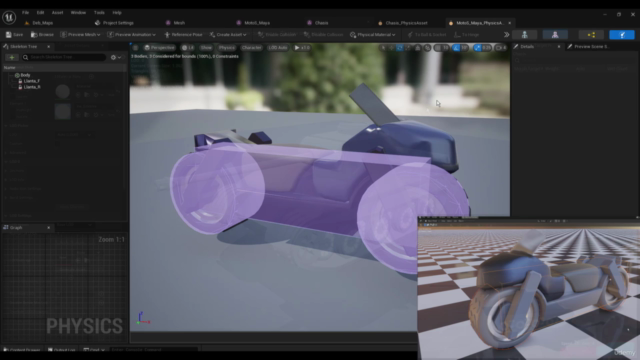The image size is (640, 360).
Task: Toggle rotation snapping in the viewport toolbar
Action: tap(456, 48)
